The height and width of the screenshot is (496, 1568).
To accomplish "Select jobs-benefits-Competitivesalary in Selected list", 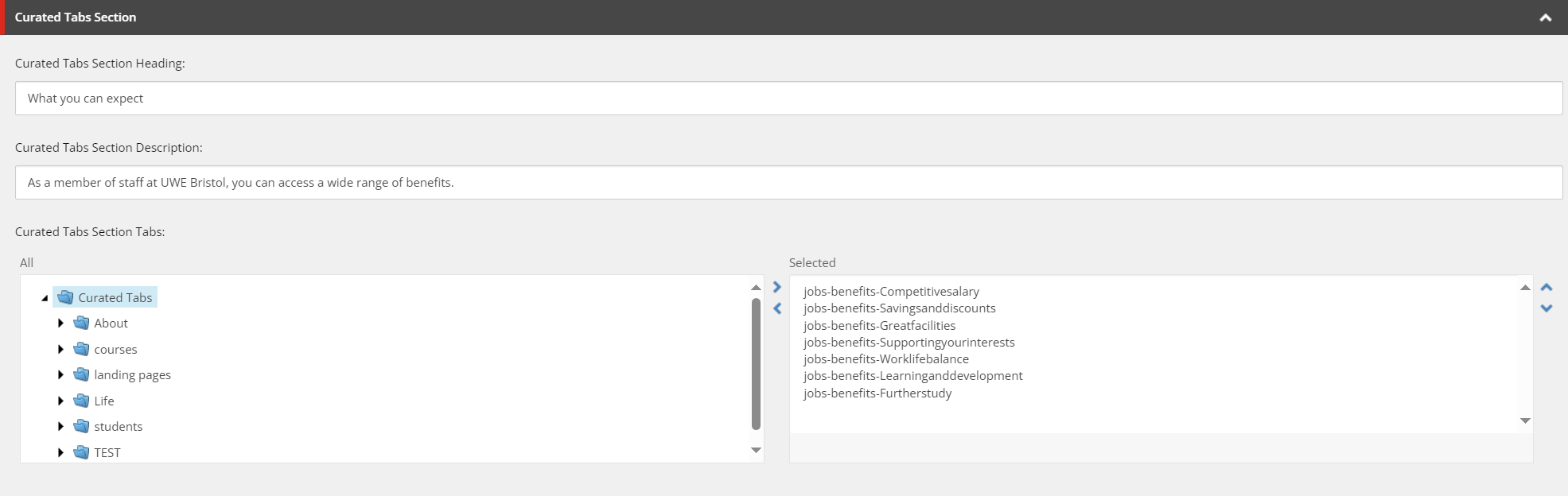I will 891,292.
